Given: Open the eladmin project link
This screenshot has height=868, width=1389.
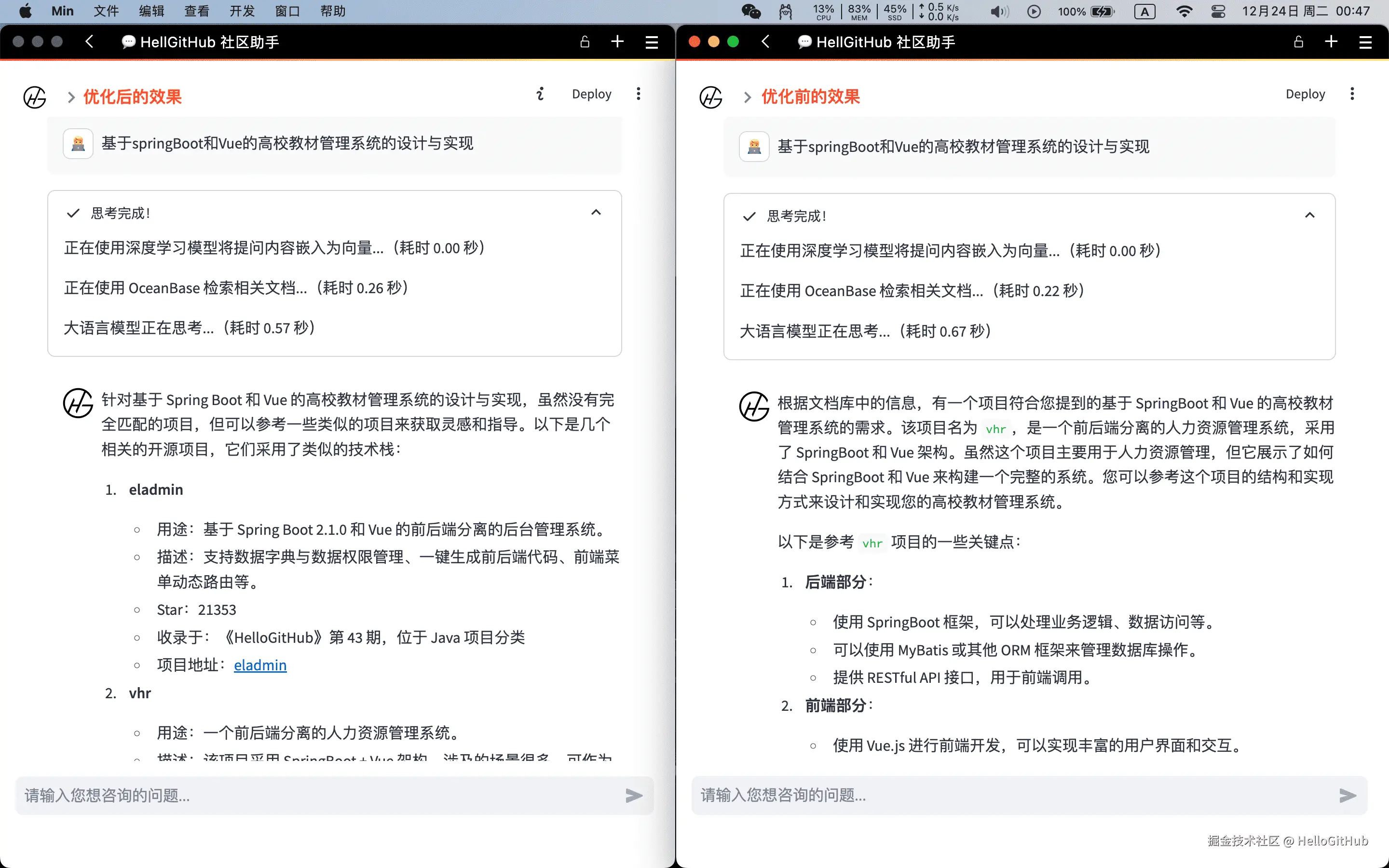Looking at the screenshot, I should tap(260, 665).
